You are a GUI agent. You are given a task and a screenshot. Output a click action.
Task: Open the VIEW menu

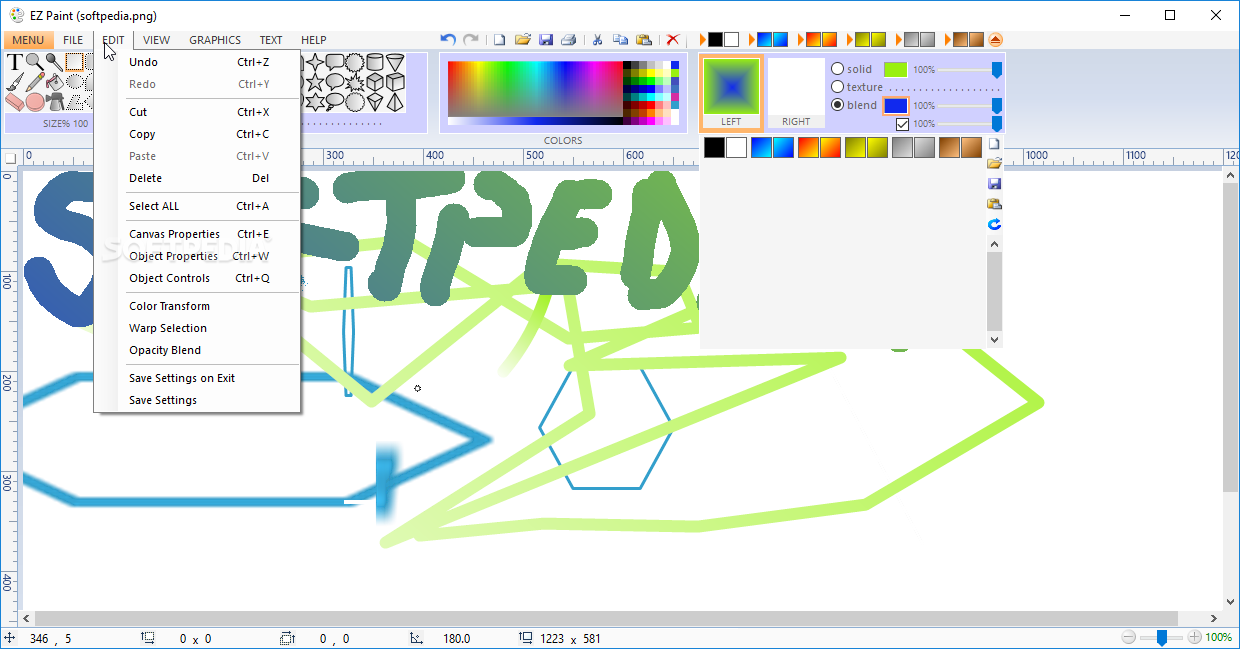coord(156,40)
